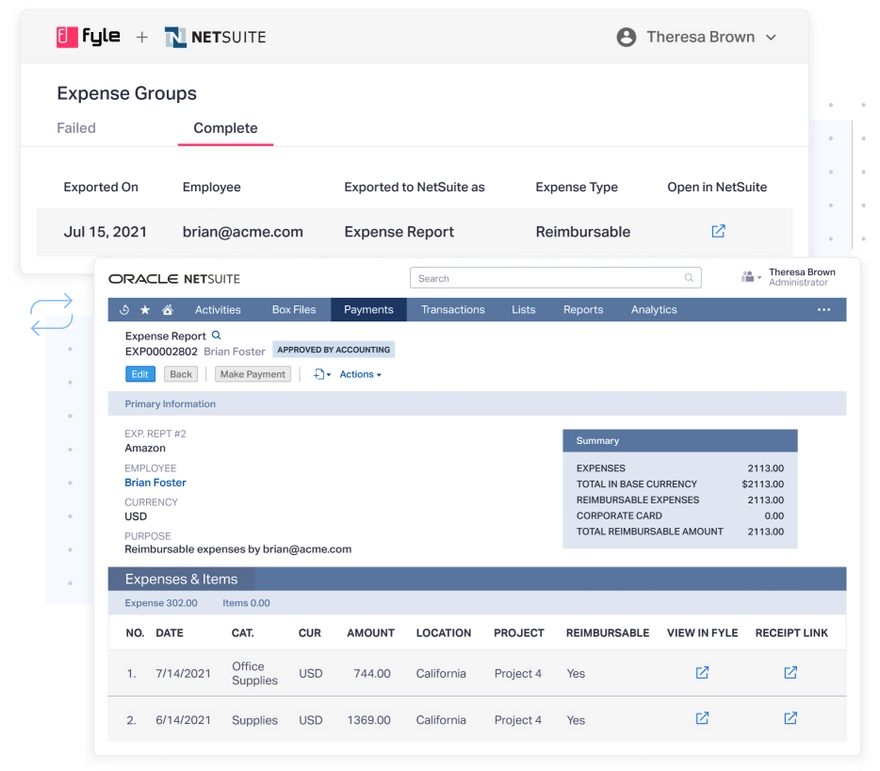Open the Transactions menu

pyautogui.click(x=453, y=309)
